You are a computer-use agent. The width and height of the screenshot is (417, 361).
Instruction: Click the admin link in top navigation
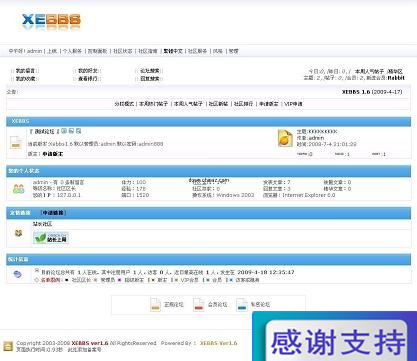[x=34, y=51]
